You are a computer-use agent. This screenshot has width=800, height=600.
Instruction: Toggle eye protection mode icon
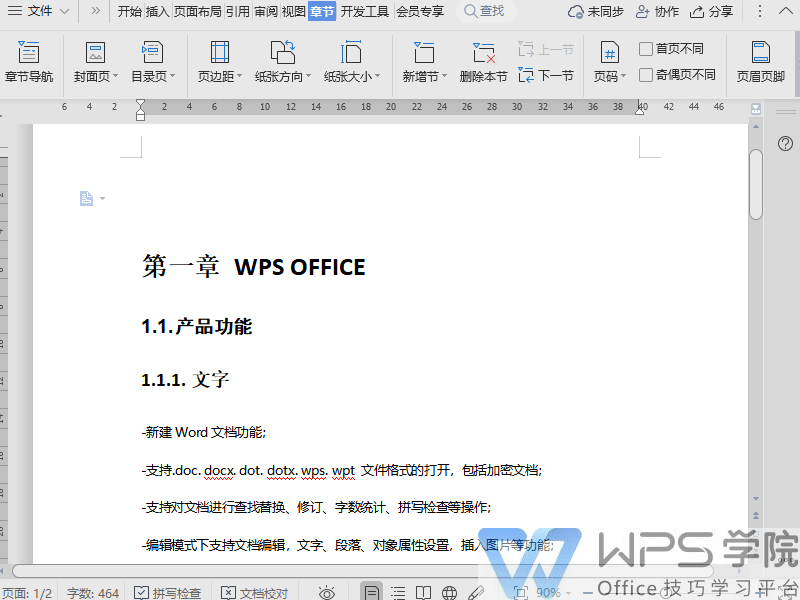pos(327,592)
